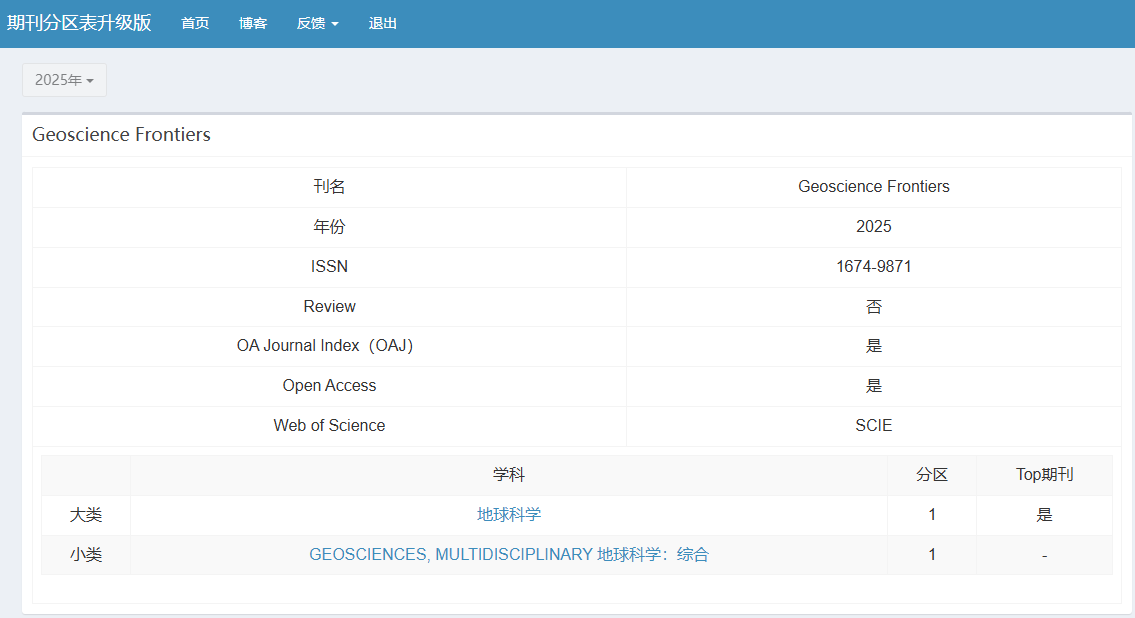
Task: Click the Geoscience Frontiers panel heading
Action: [121, 135]
